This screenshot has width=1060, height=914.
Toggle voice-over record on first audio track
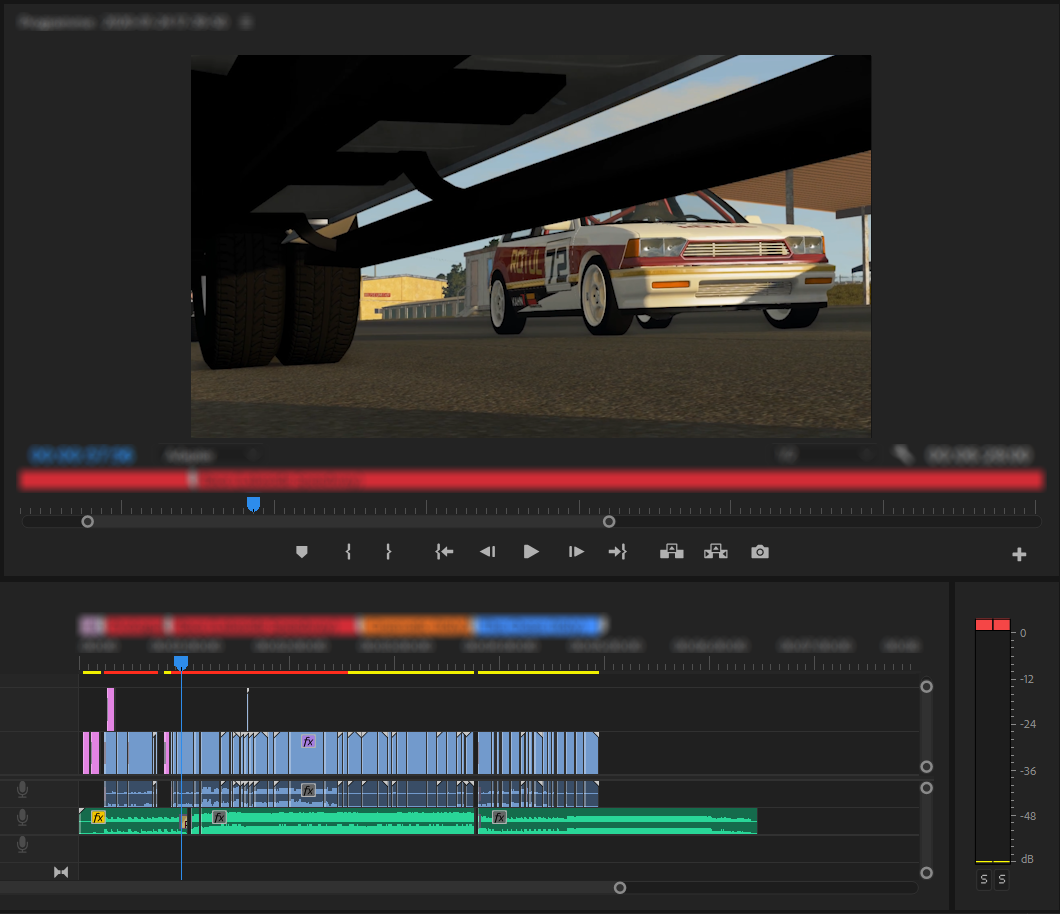22,789
